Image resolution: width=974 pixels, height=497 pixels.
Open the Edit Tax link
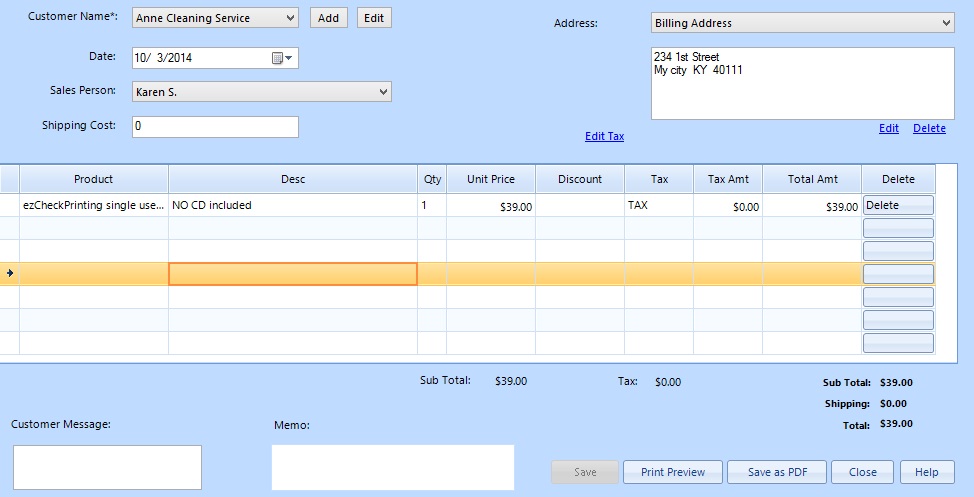click(604, 136)
